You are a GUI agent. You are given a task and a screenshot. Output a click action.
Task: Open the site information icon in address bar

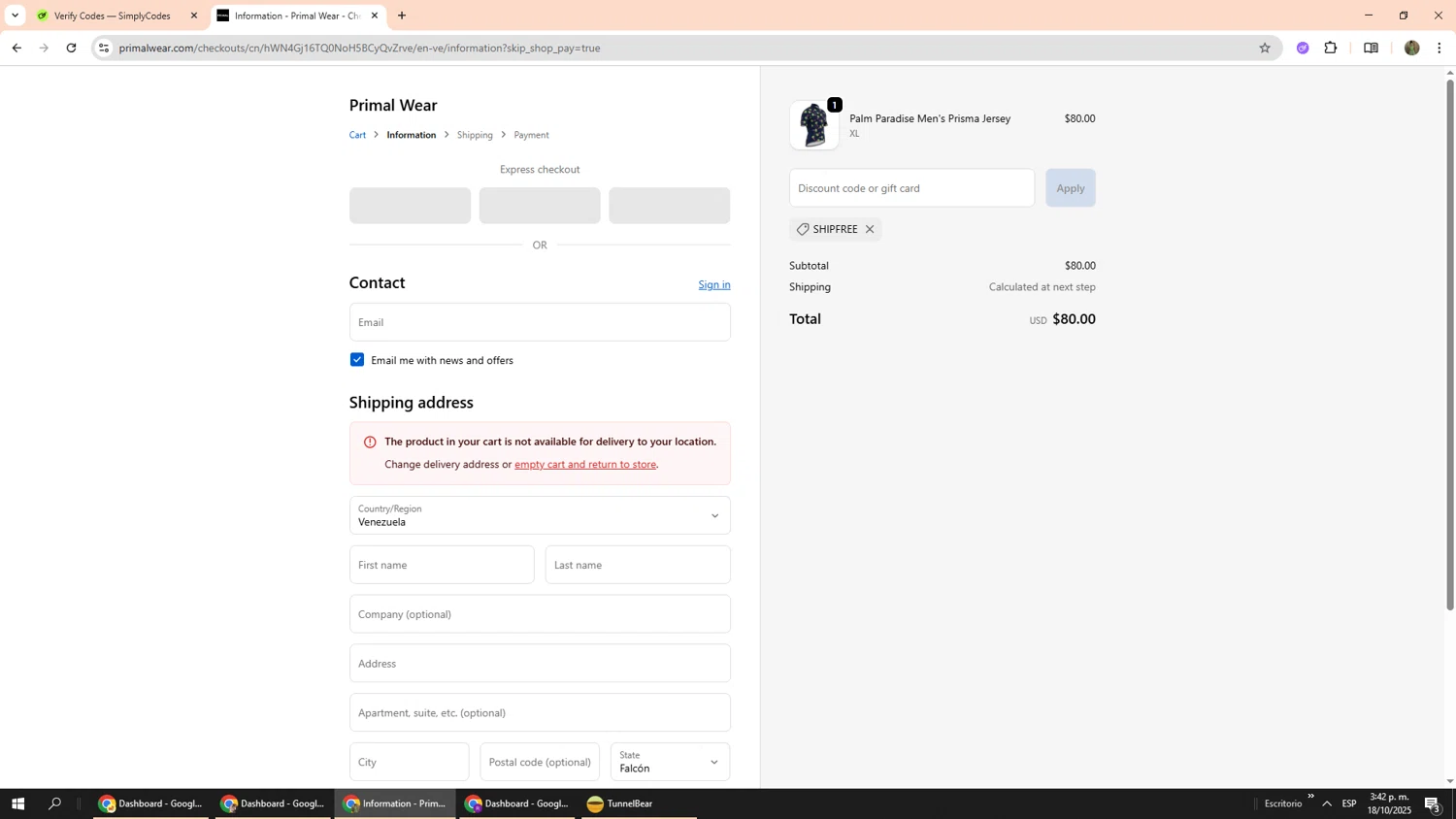104,48
